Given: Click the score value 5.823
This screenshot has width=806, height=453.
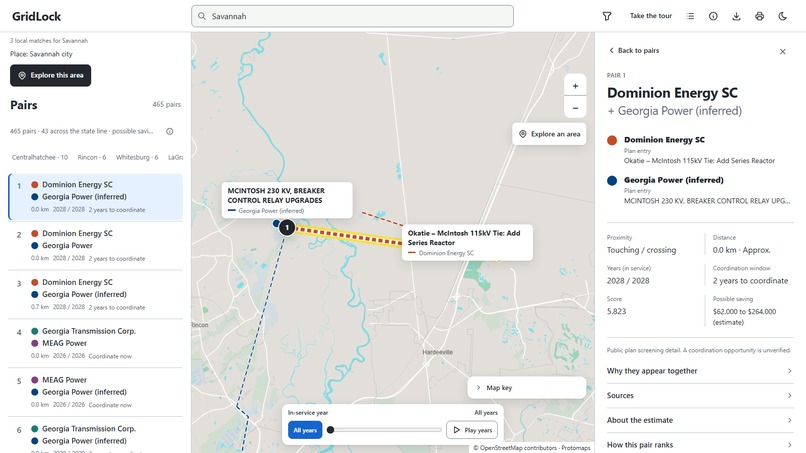Looking at the screenshot, I should tap(616, 311).
